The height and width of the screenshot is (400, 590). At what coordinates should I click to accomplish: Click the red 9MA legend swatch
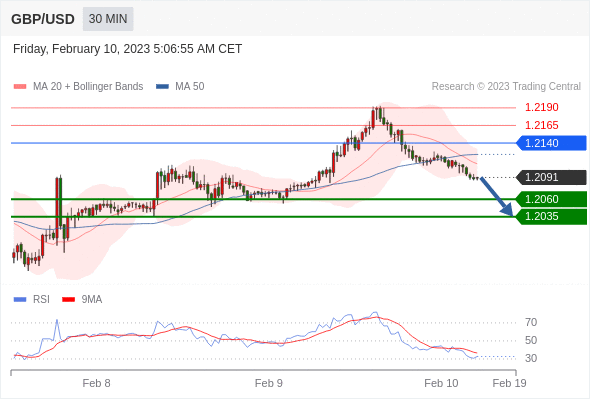click(68, 300)
